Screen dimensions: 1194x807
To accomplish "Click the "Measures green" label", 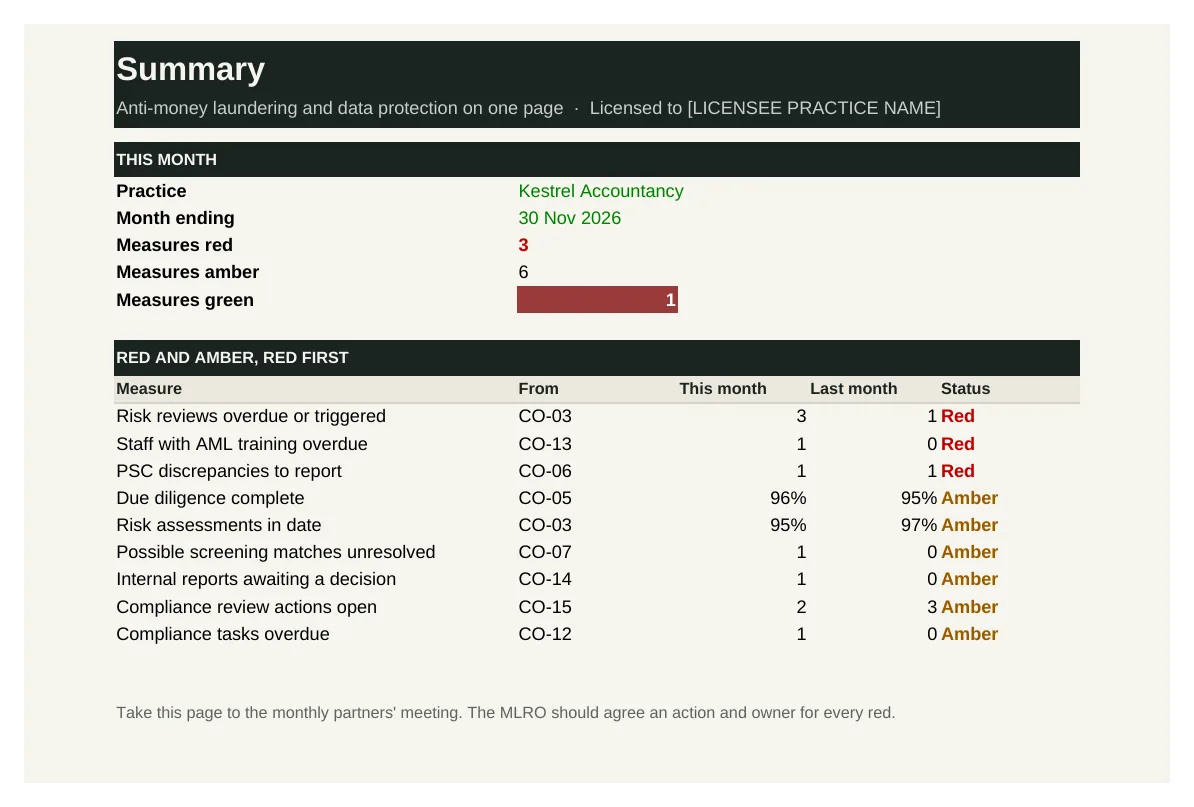I will pos(185,300).
